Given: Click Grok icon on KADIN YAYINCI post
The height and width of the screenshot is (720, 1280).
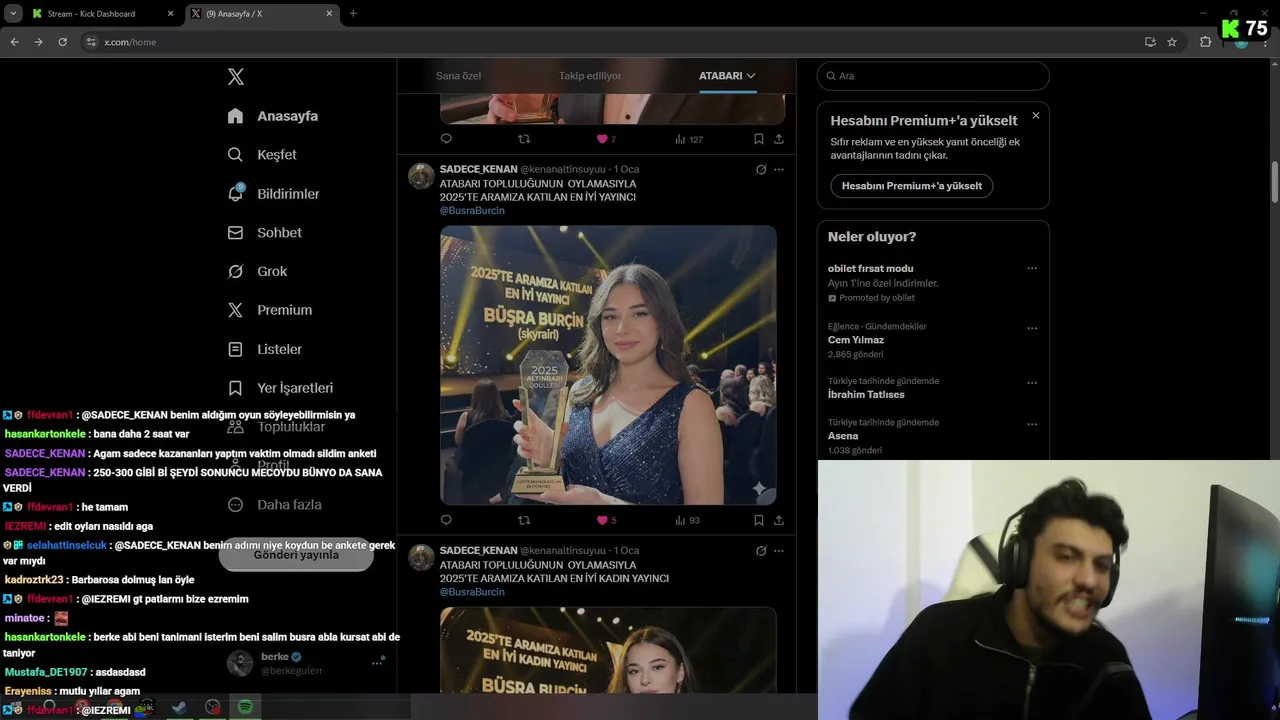Looking at the screenshot, I should (x=761, y=551).
